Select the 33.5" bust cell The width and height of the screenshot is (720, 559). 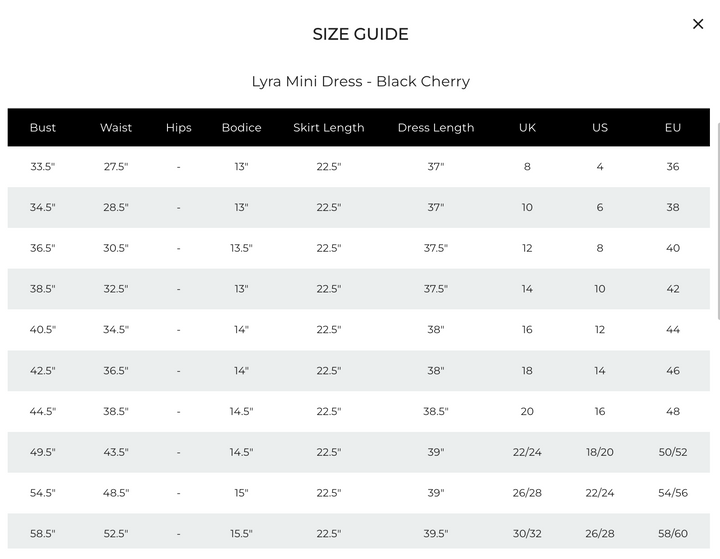tap(43, 167)
